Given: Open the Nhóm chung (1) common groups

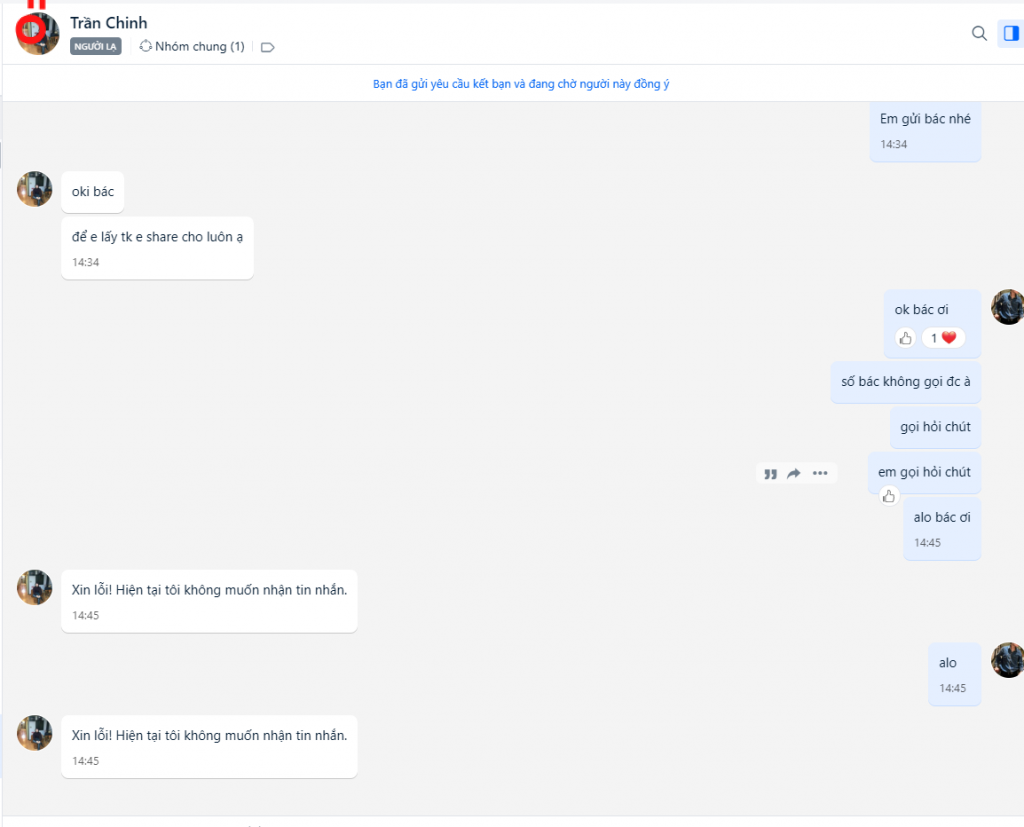Looking at the screenshot, I should coord(192,46).
